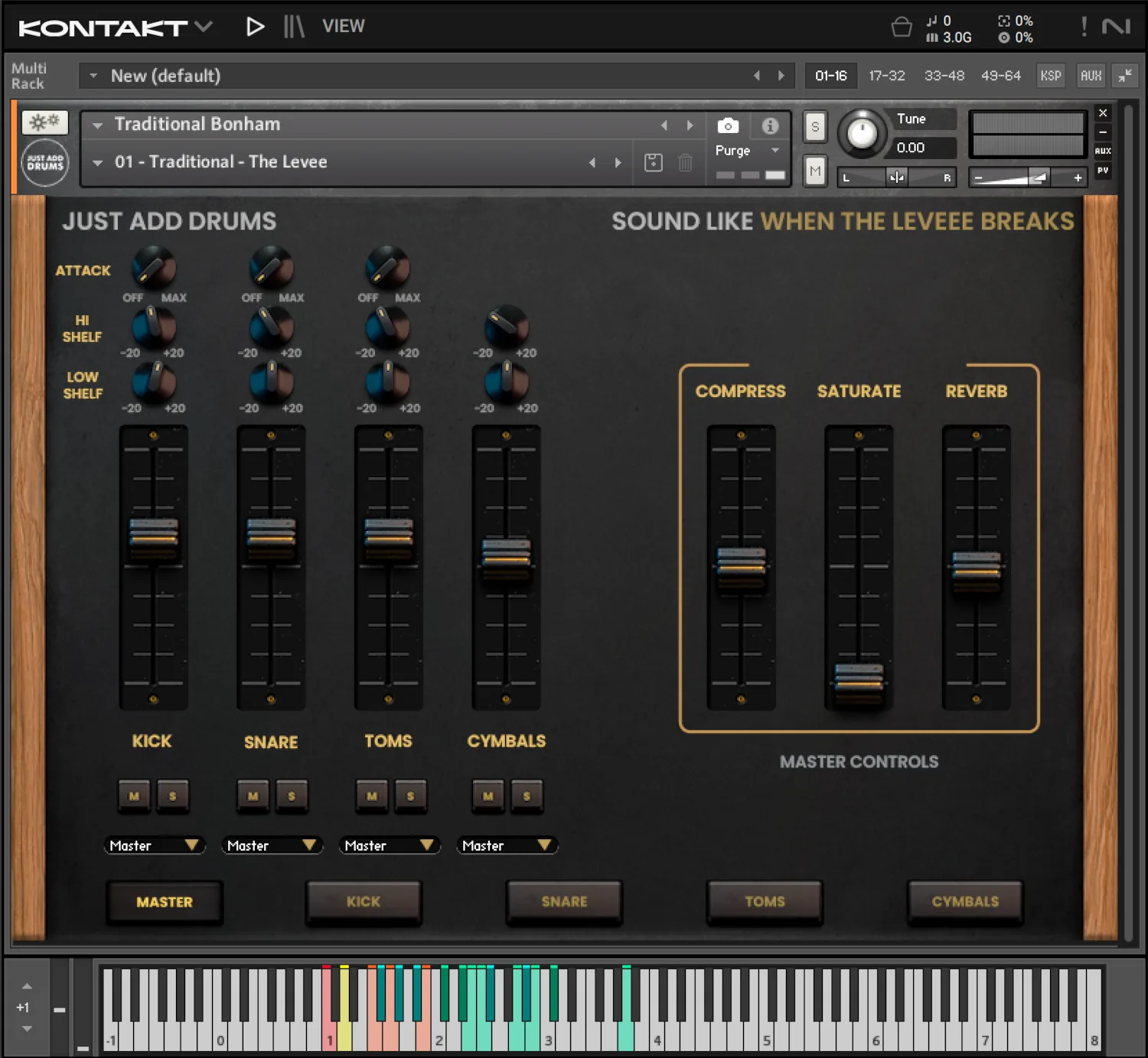The image size is (1148, 1058).
Task: Solo the Traditional Bonham instrument
Action: 814,127
